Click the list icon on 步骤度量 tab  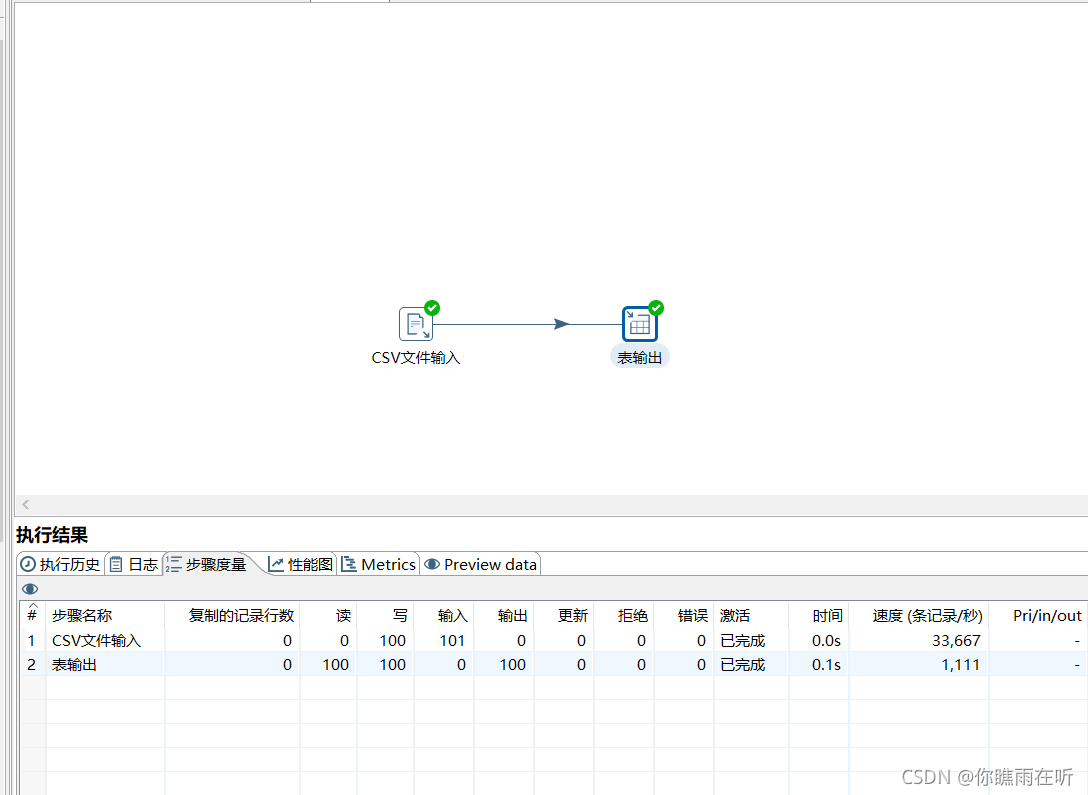pyautogui.click(x=173, y=563)
